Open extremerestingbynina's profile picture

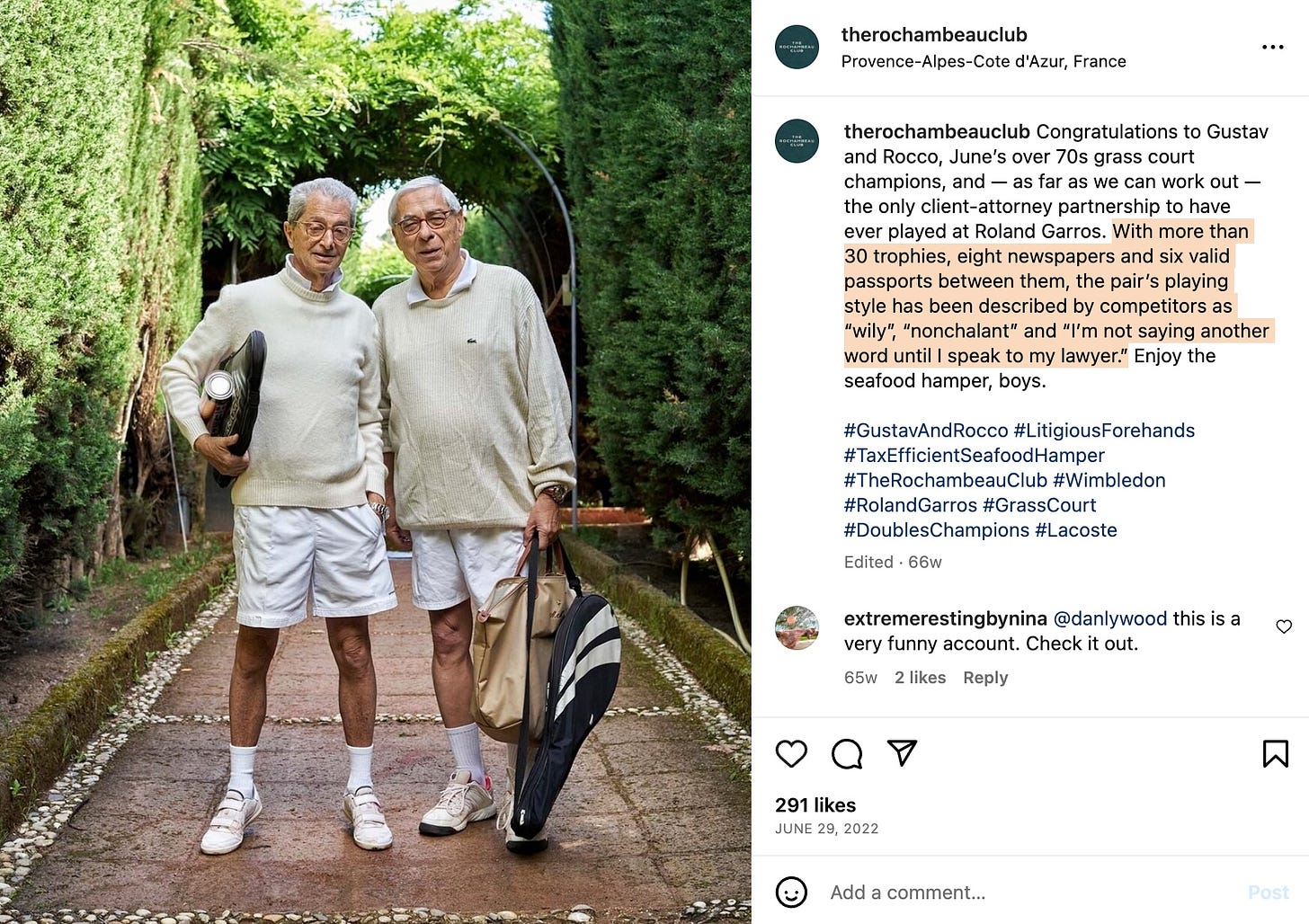click(x=797, y=627)
